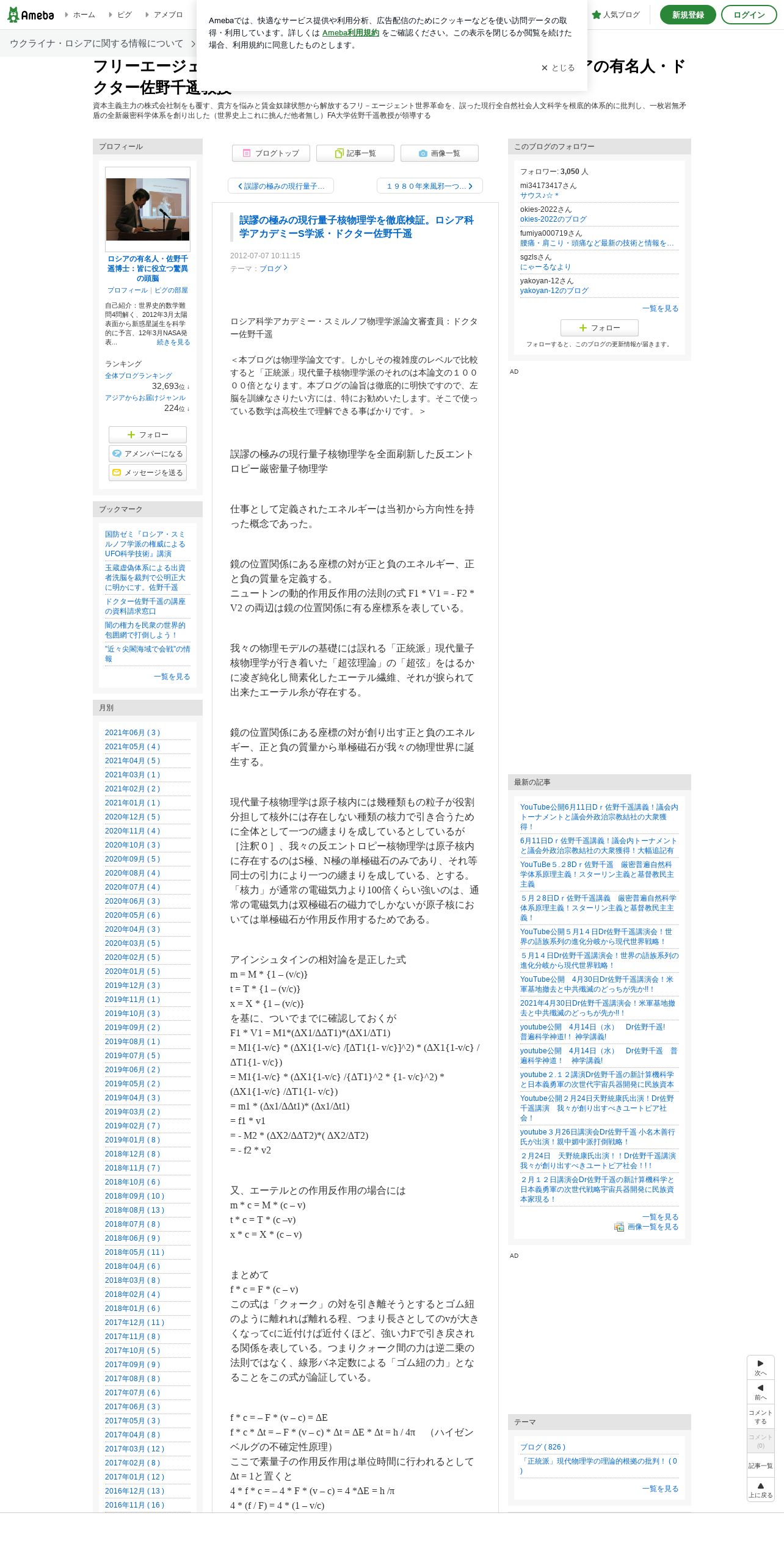The height and width of the screenshot is (1568, 784).
Task: Open アジアからお届けジャンル ranking link
Action: [x=145, y=397]
